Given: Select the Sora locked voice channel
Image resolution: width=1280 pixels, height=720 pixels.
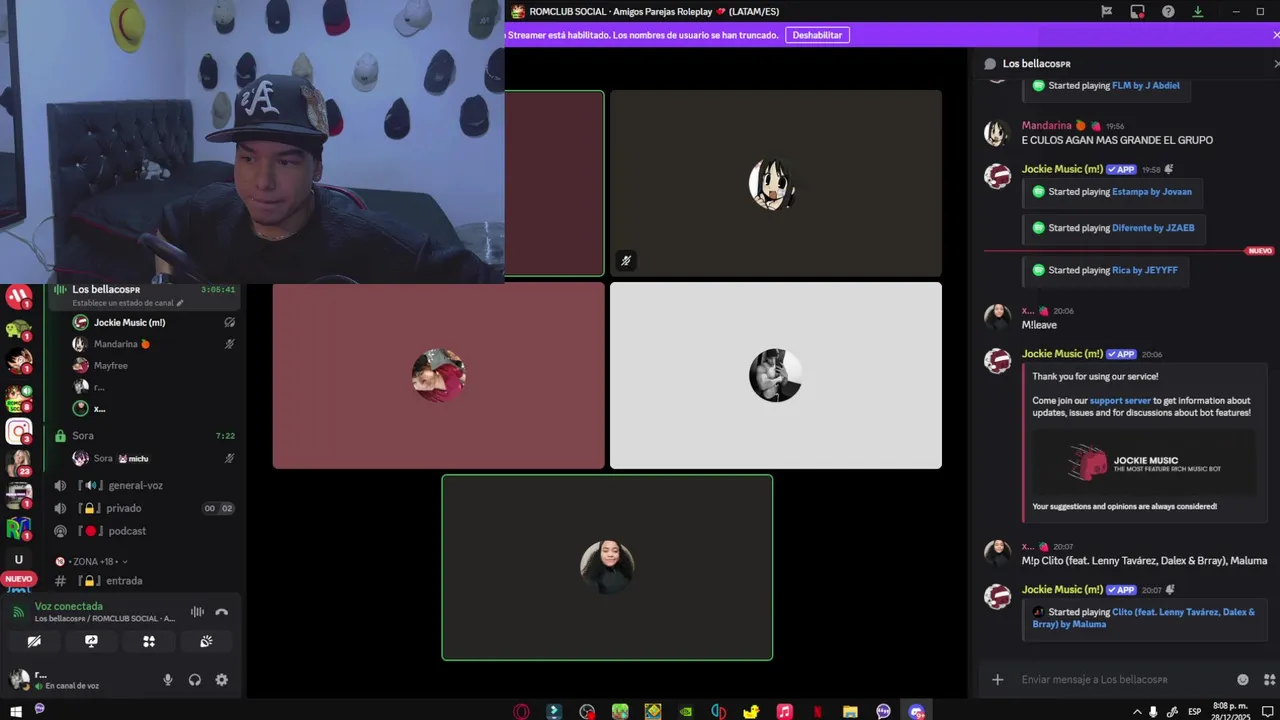Looking at the screenshot, I should point(146,436).
